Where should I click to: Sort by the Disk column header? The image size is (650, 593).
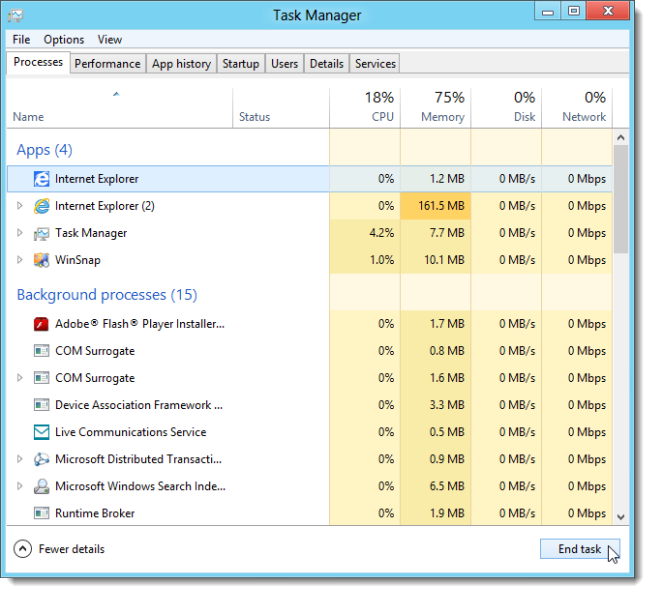tap(506, 108)
